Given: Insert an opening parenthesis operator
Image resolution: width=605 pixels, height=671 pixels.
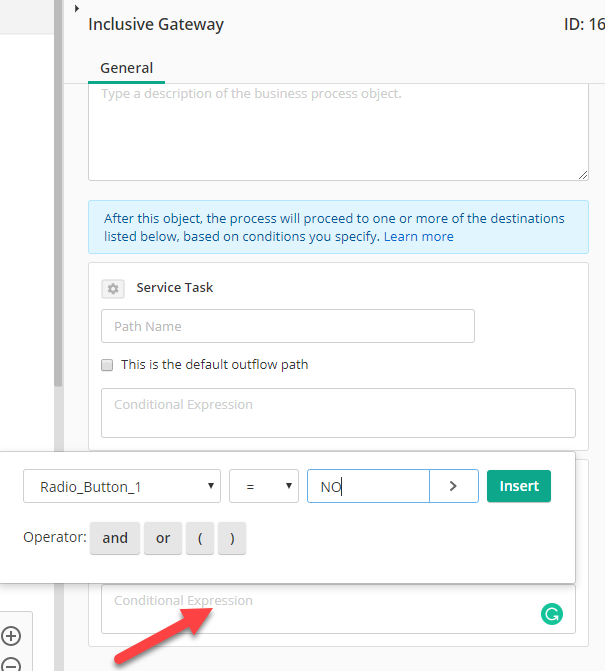Looking at the screenshot, I should coord(200,538).
